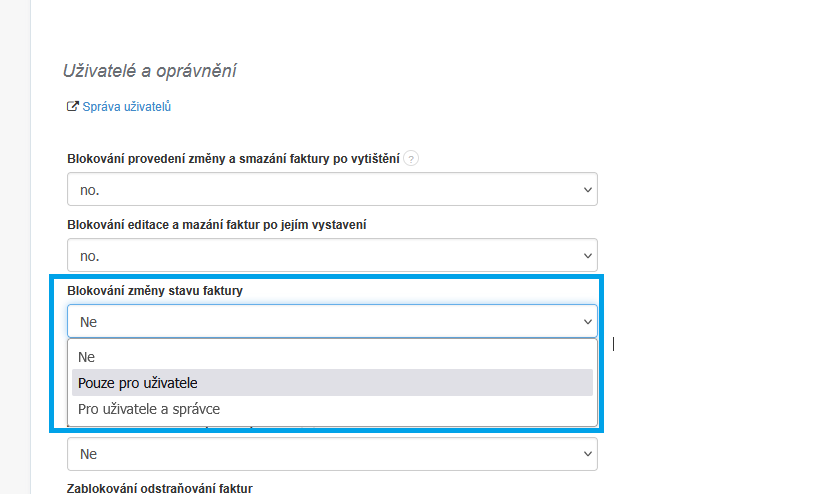Click the chevron of the 'po jejím vystavení' dropdown
The width and height of the screenshot is (816, 494).
586,255
